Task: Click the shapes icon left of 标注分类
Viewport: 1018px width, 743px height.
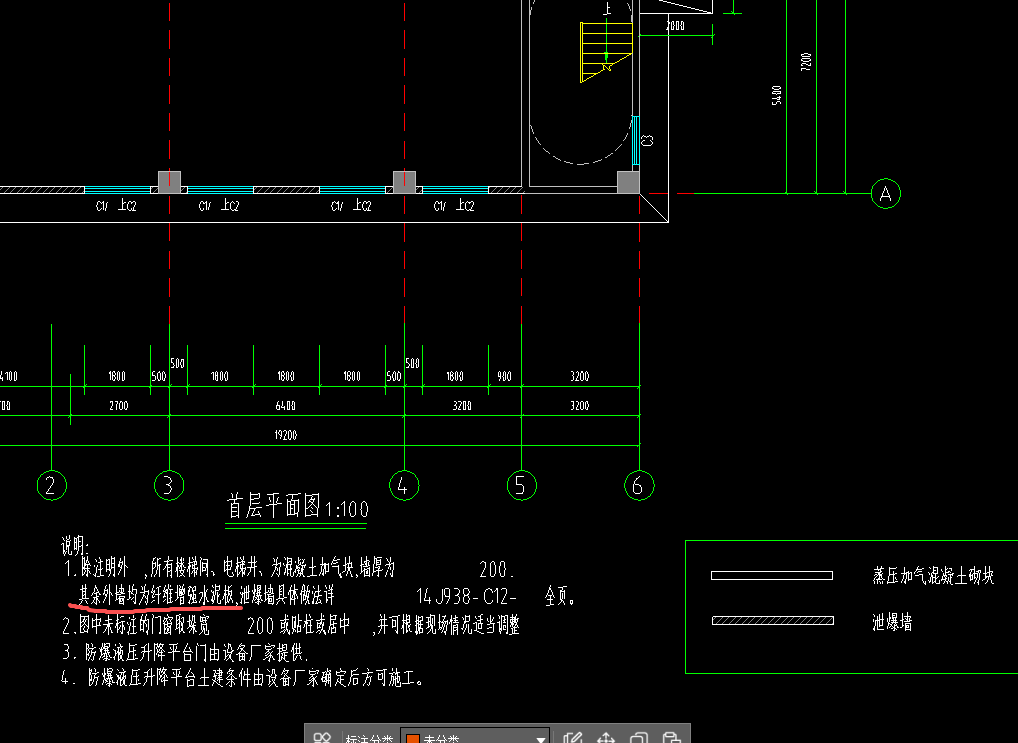Action: pos(322,738)
